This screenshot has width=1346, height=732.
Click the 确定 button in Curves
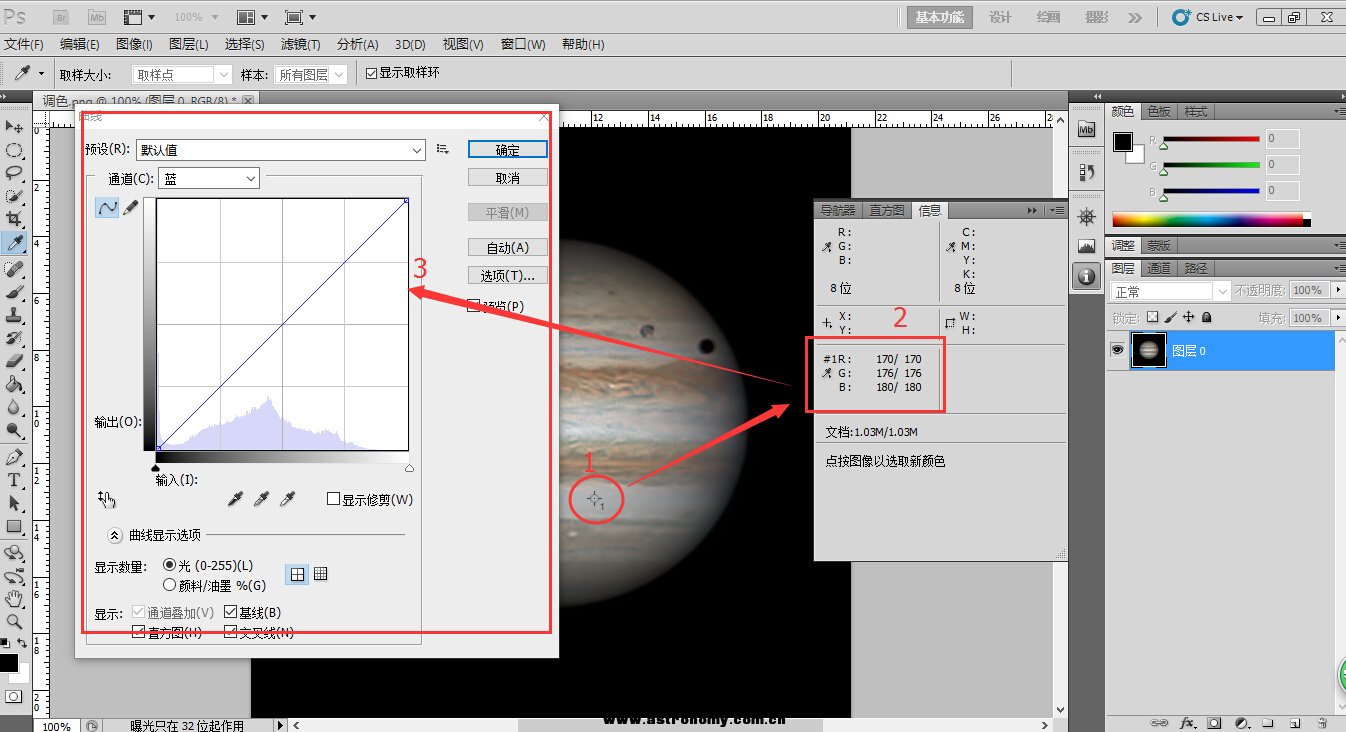click(x=508, y=149)
